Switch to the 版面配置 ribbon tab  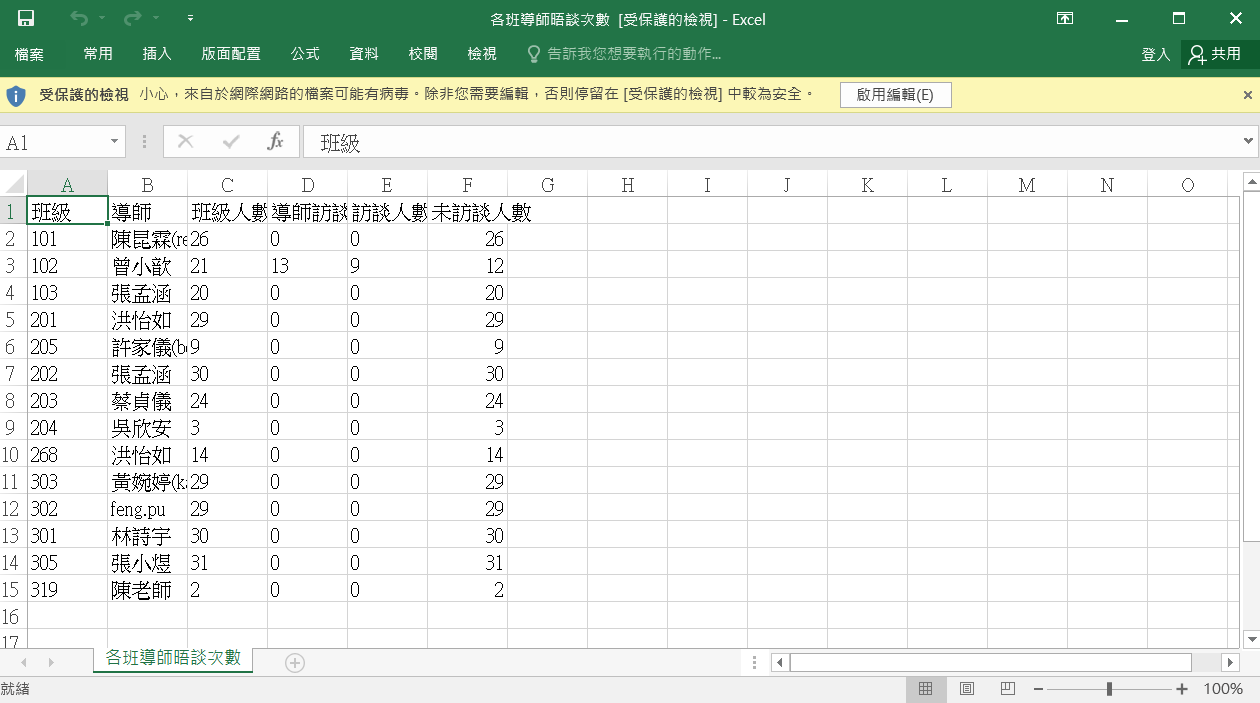tap(230, 54)
